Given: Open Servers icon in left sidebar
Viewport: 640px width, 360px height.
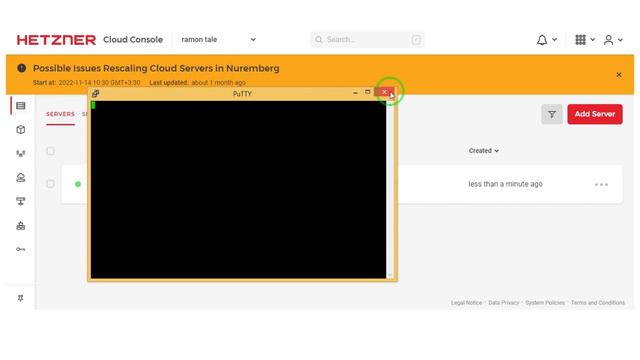Looking at the screenshot, I should tap(21, 106).
